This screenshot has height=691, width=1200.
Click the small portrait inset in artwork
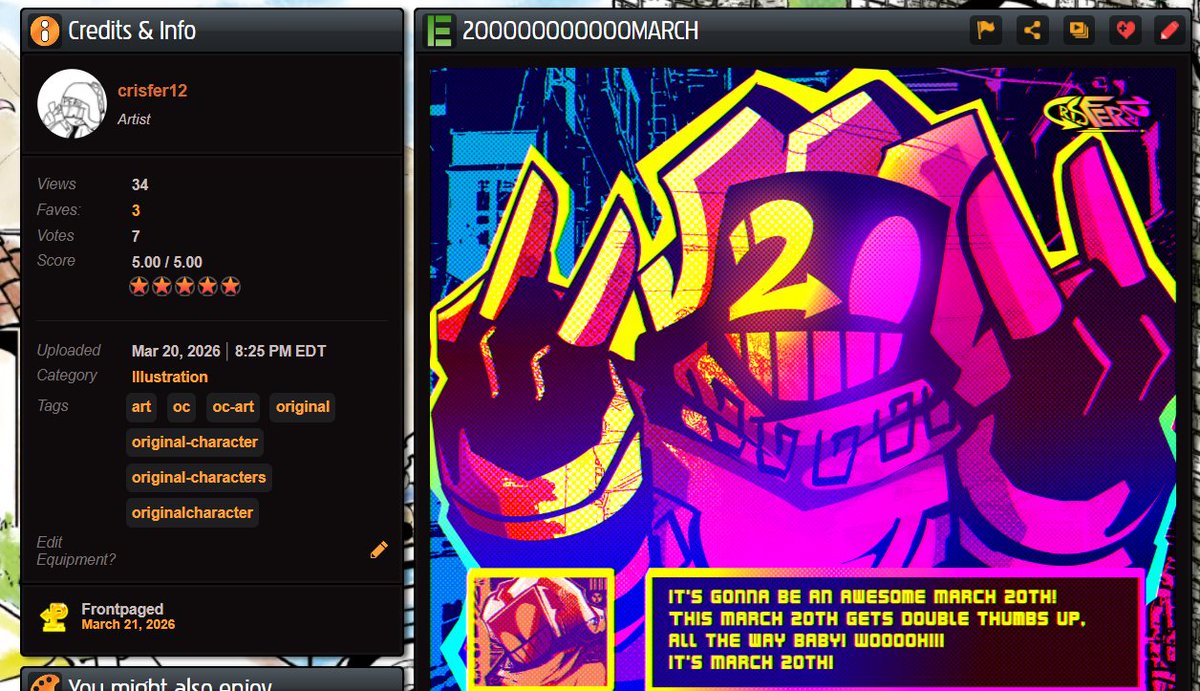pos(540,629)
